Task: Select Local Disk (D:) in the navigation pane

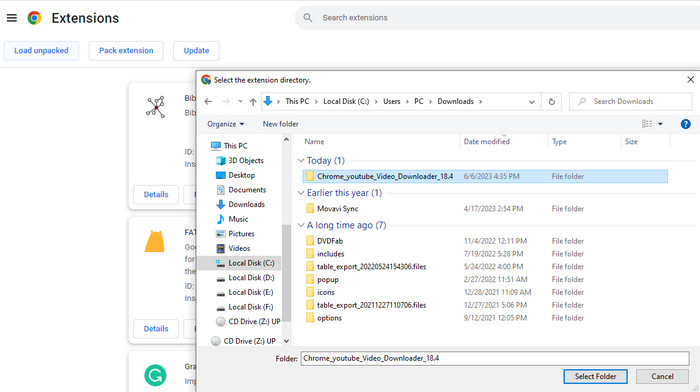Action: pyautogui.click(x=251, y=278)
